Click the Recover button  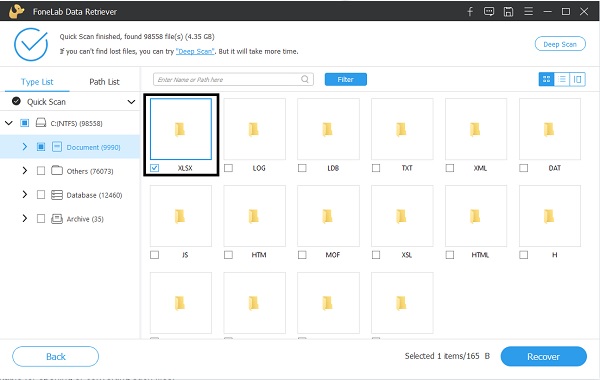coord(543,356)
